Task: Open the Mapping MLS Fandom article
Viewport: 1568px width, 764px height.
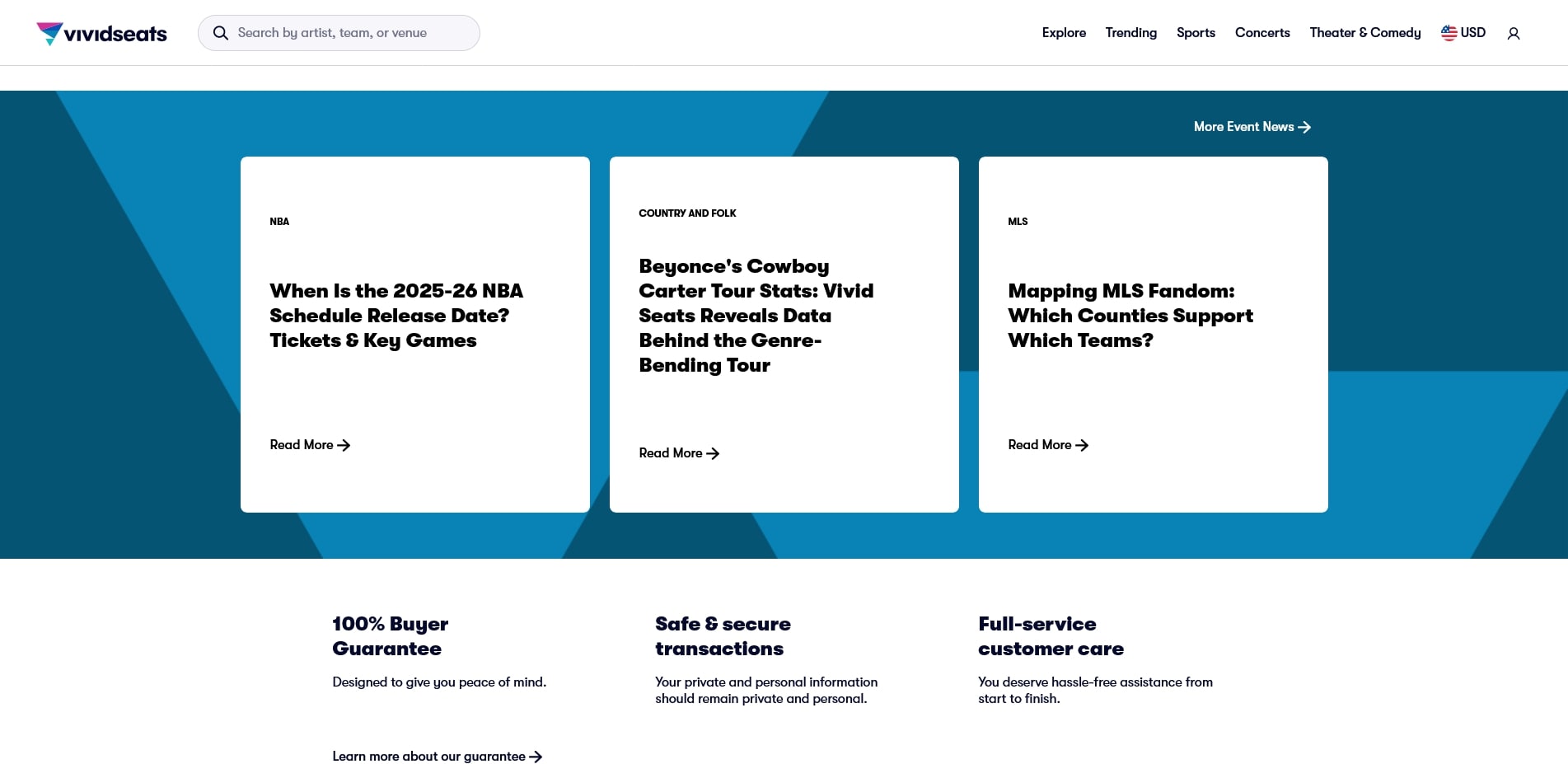Action: point(1130,316)
